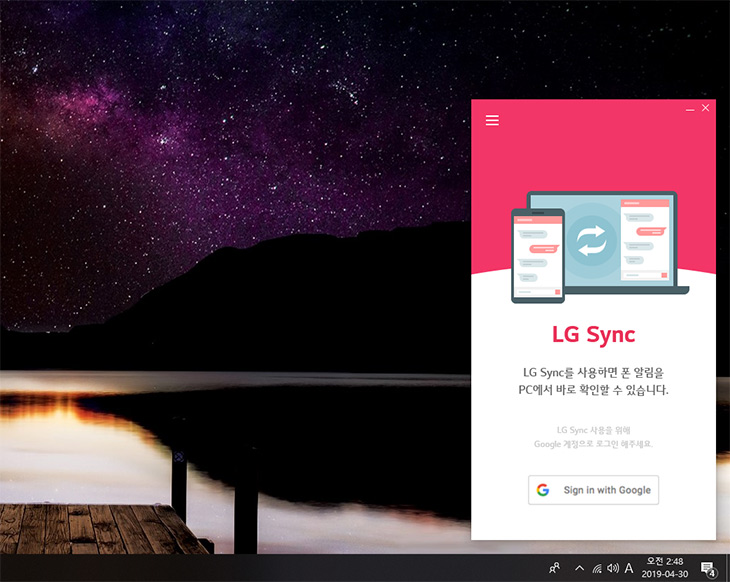The width and height of the screenshot is (730, 582).
Task: Click the LG Sync title text
Action: [594, 335]
